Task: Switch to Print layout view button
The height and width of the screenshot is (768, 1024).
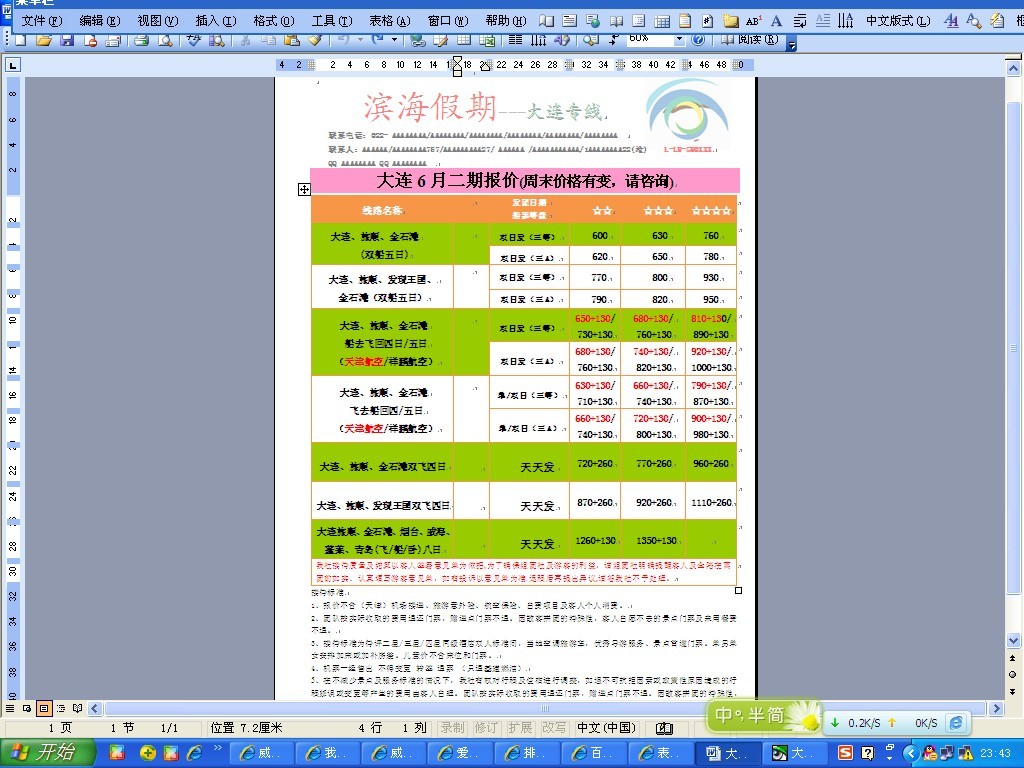Action: point(44,708)
